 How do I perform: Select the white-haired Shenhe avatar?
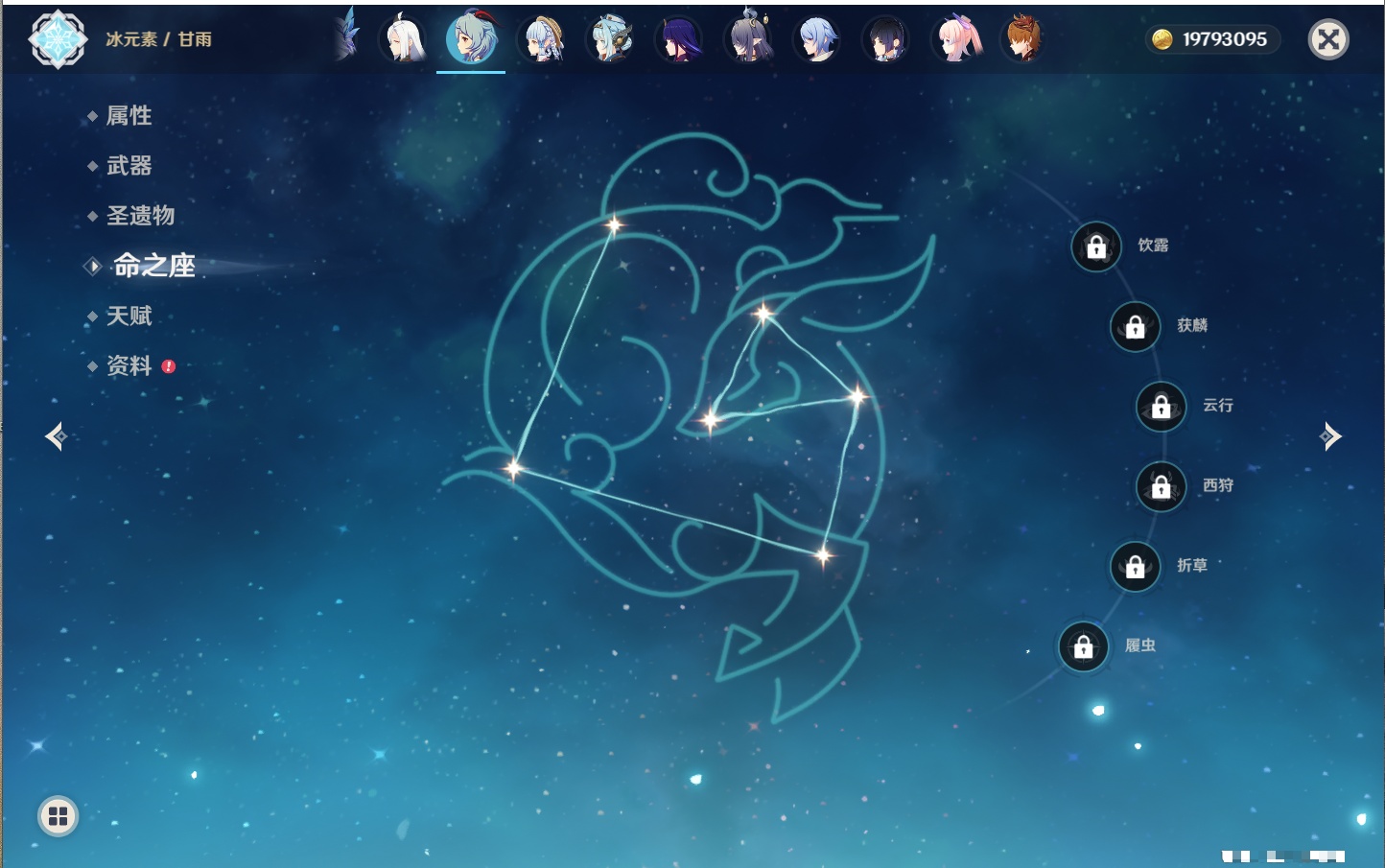404,39
